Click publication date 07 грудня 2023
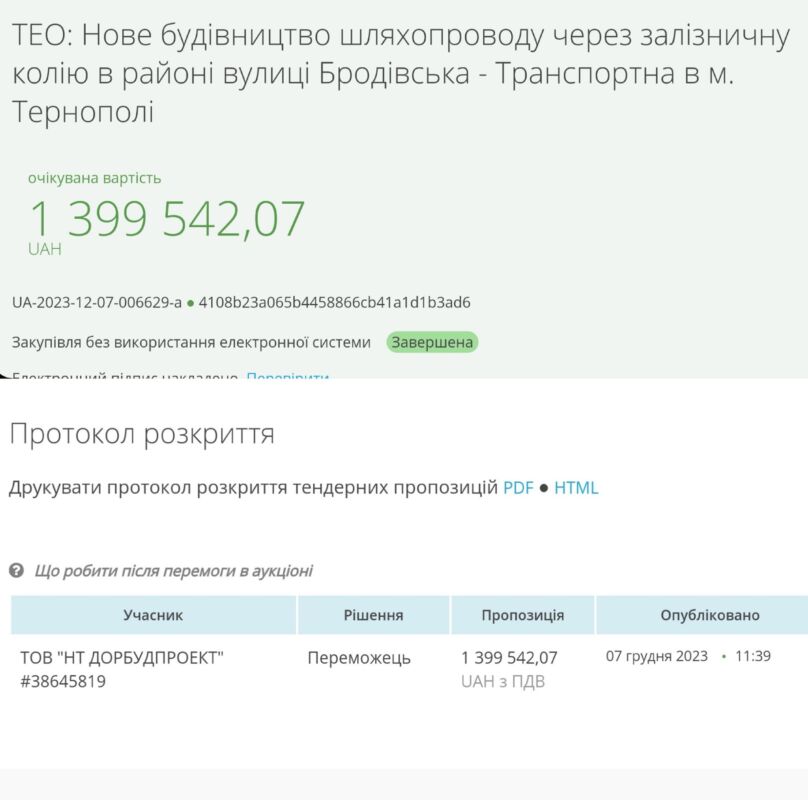Image resolution: width=808 pixels, height=800 pixels. tap(656, 656)
